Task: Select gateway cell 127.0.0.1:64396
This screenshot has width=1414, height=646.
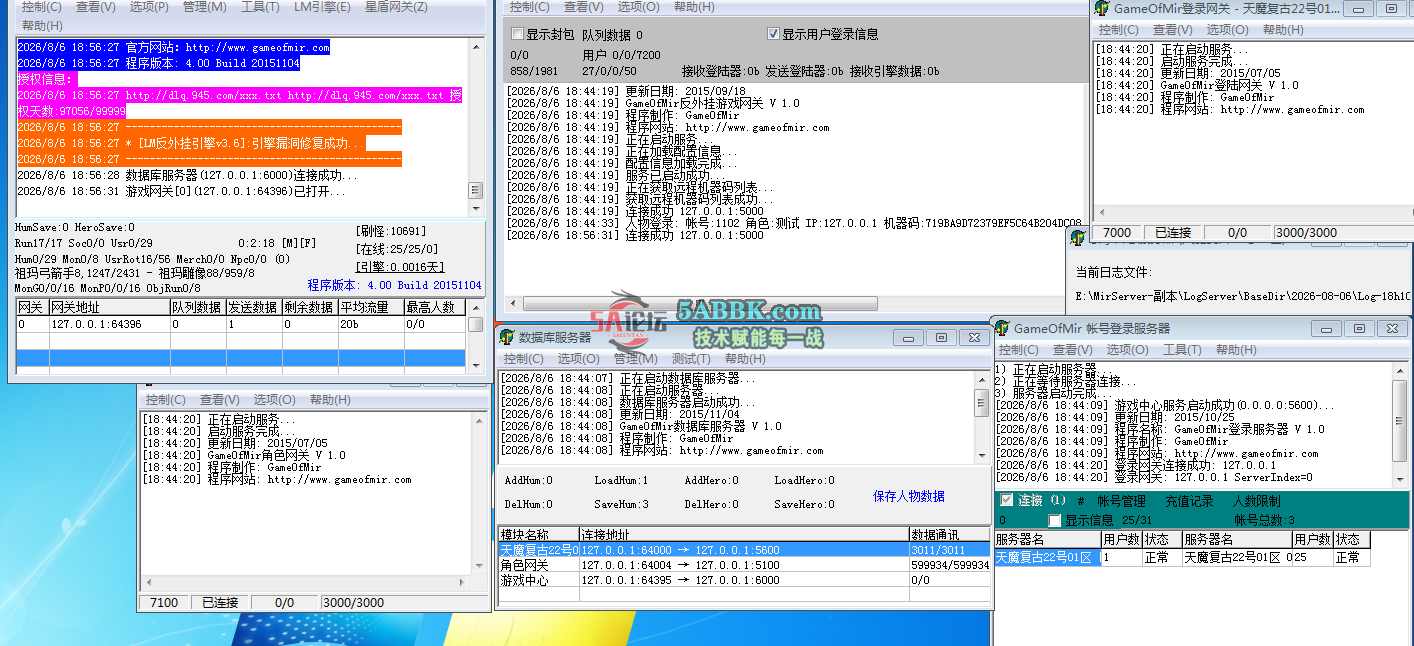Action: pyautogui.click(x=109, y=324)
